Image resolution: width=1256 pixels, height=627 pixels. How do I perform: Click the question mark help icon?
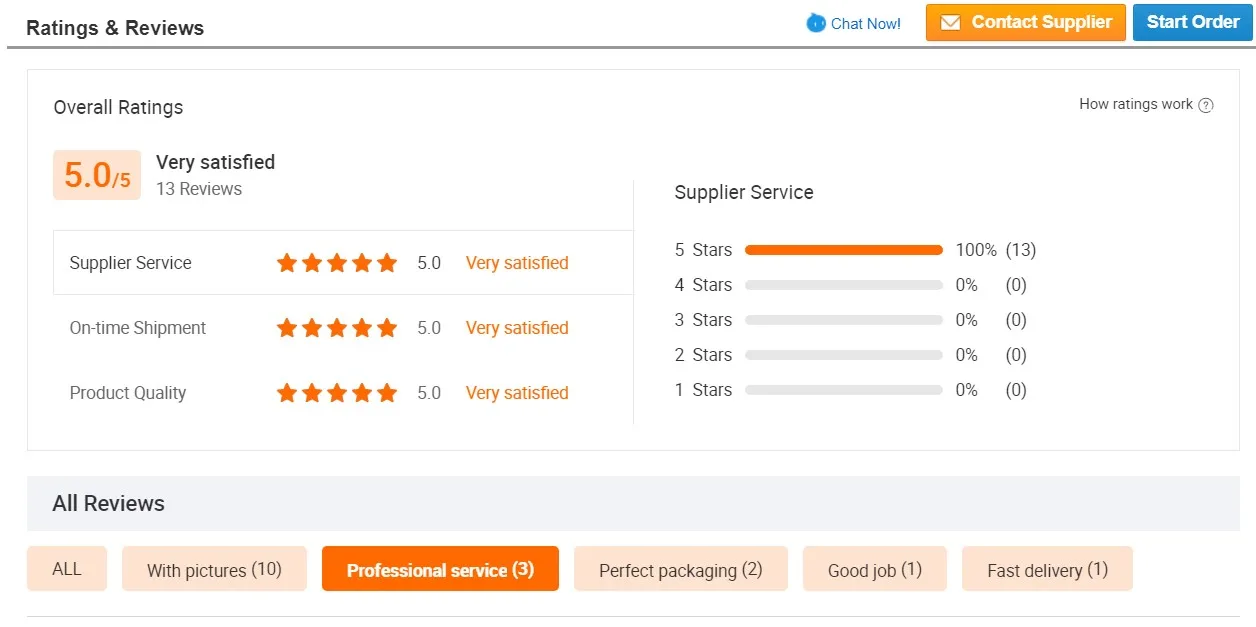(1206, 105)
